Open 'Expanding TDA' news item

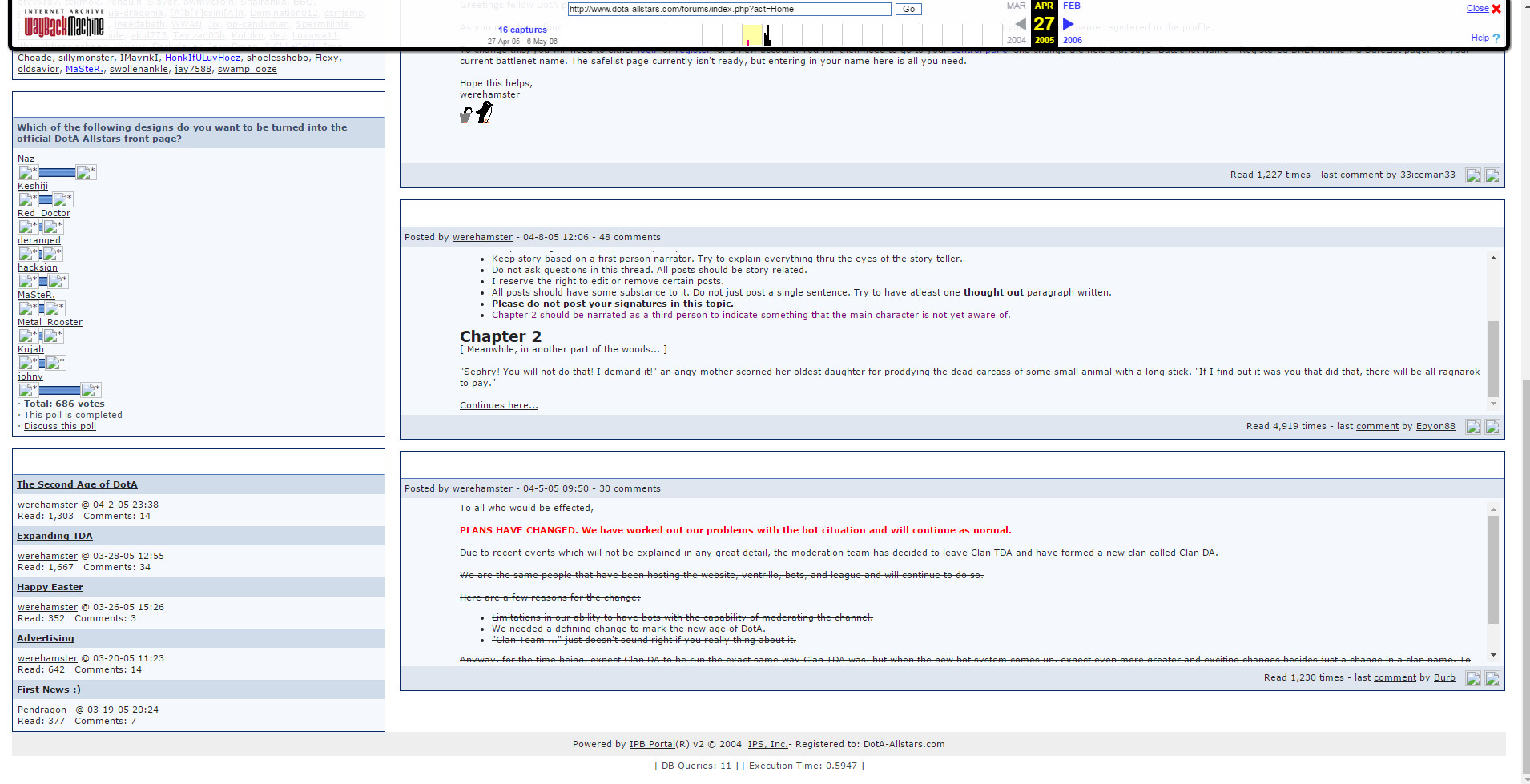54,536
